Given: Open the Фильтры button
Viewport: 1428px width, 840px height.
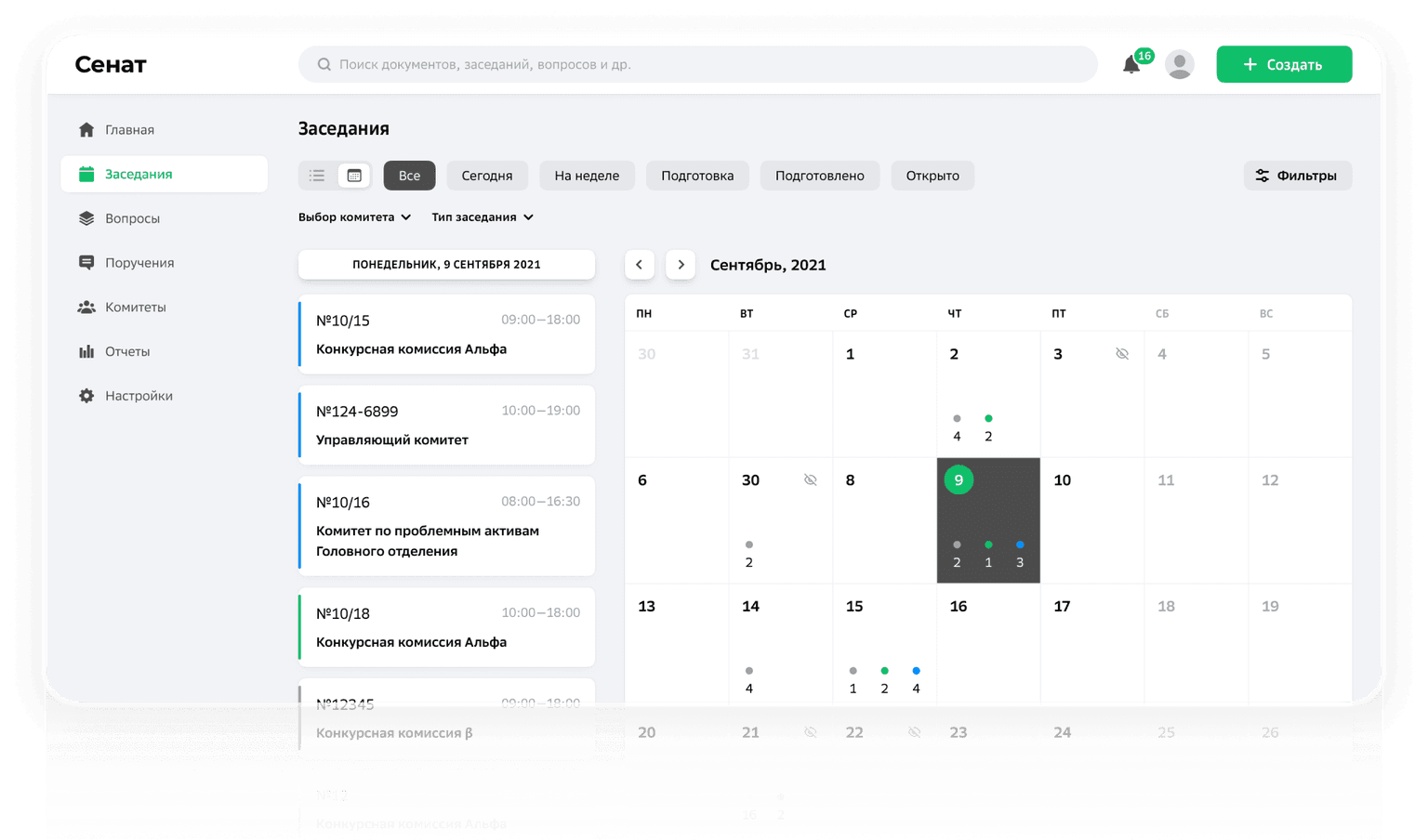Looking at the screenshot, I should click(x=1297, y=176).
